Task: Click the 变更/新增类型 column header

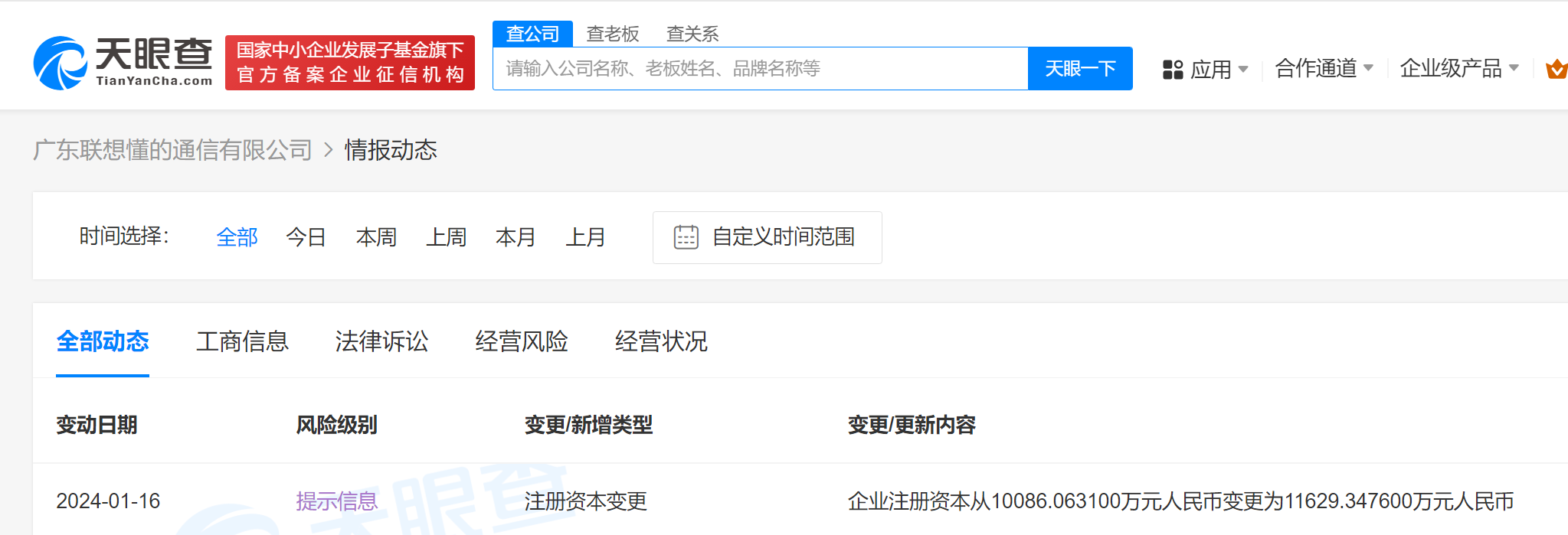Action: coord(588,425)
